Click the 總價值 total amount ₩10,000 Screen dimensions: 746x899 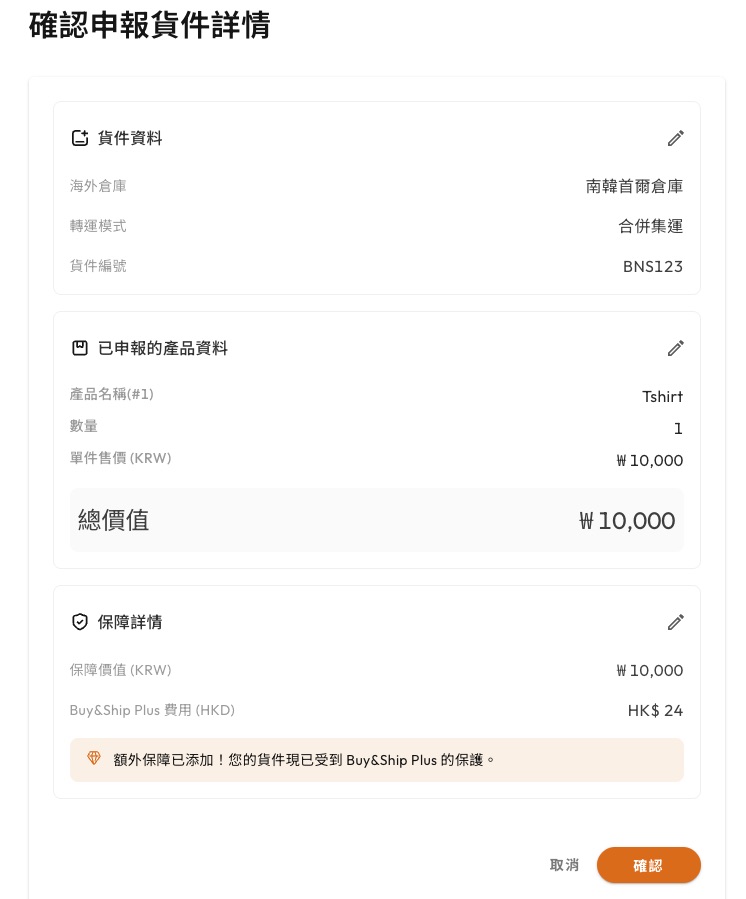627,521
